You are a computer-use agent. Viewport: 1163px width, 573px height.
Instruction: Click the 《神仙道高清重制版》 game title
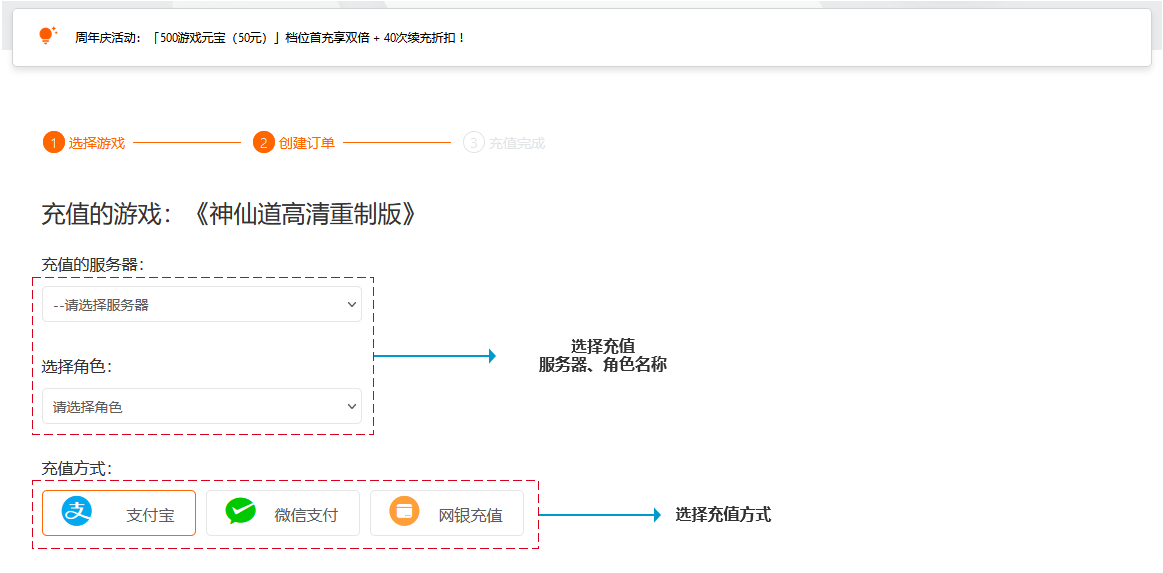pos(301,214)
